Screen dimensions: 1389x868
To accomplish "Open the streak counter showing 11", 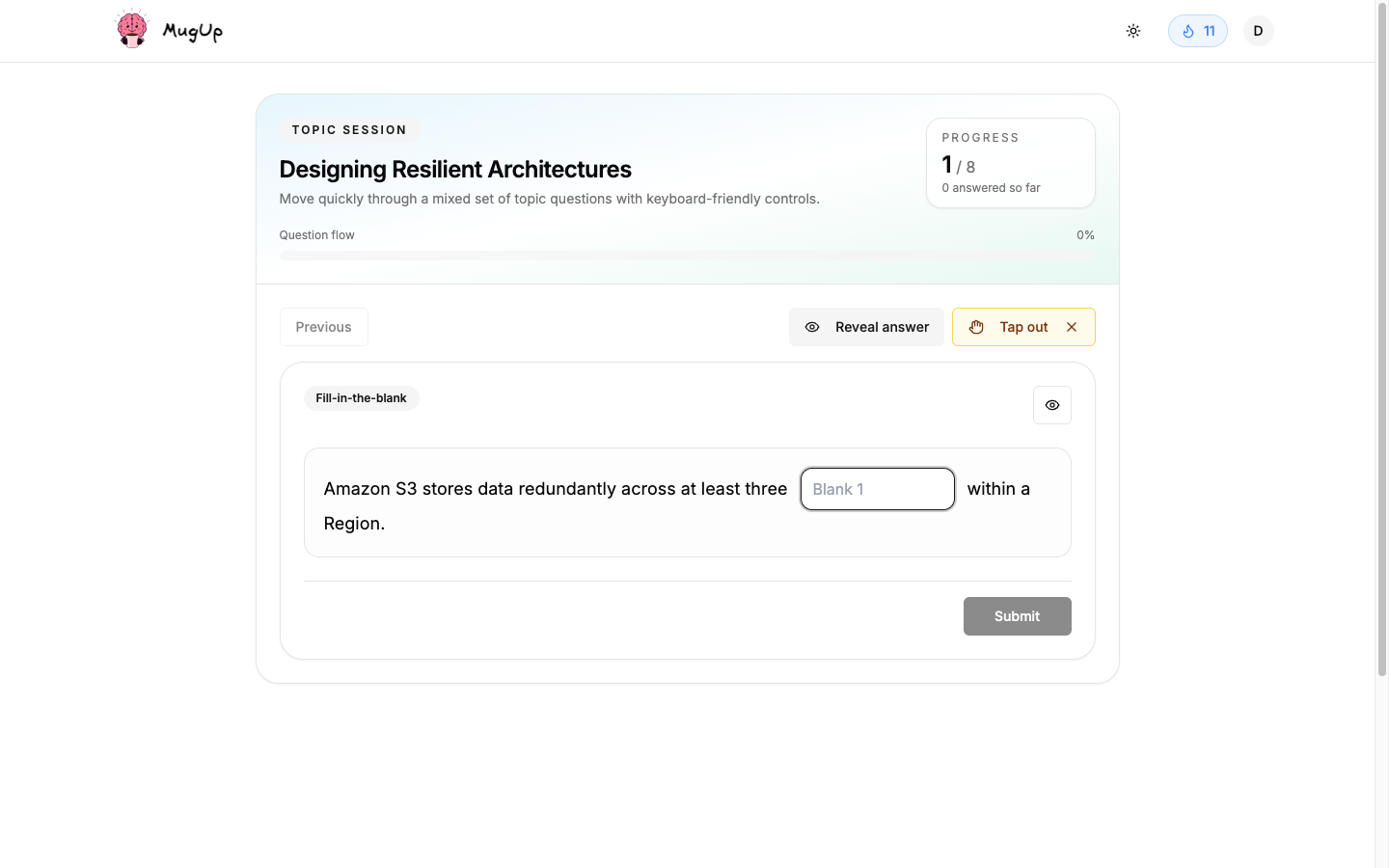I will (x=1198, y=31).
